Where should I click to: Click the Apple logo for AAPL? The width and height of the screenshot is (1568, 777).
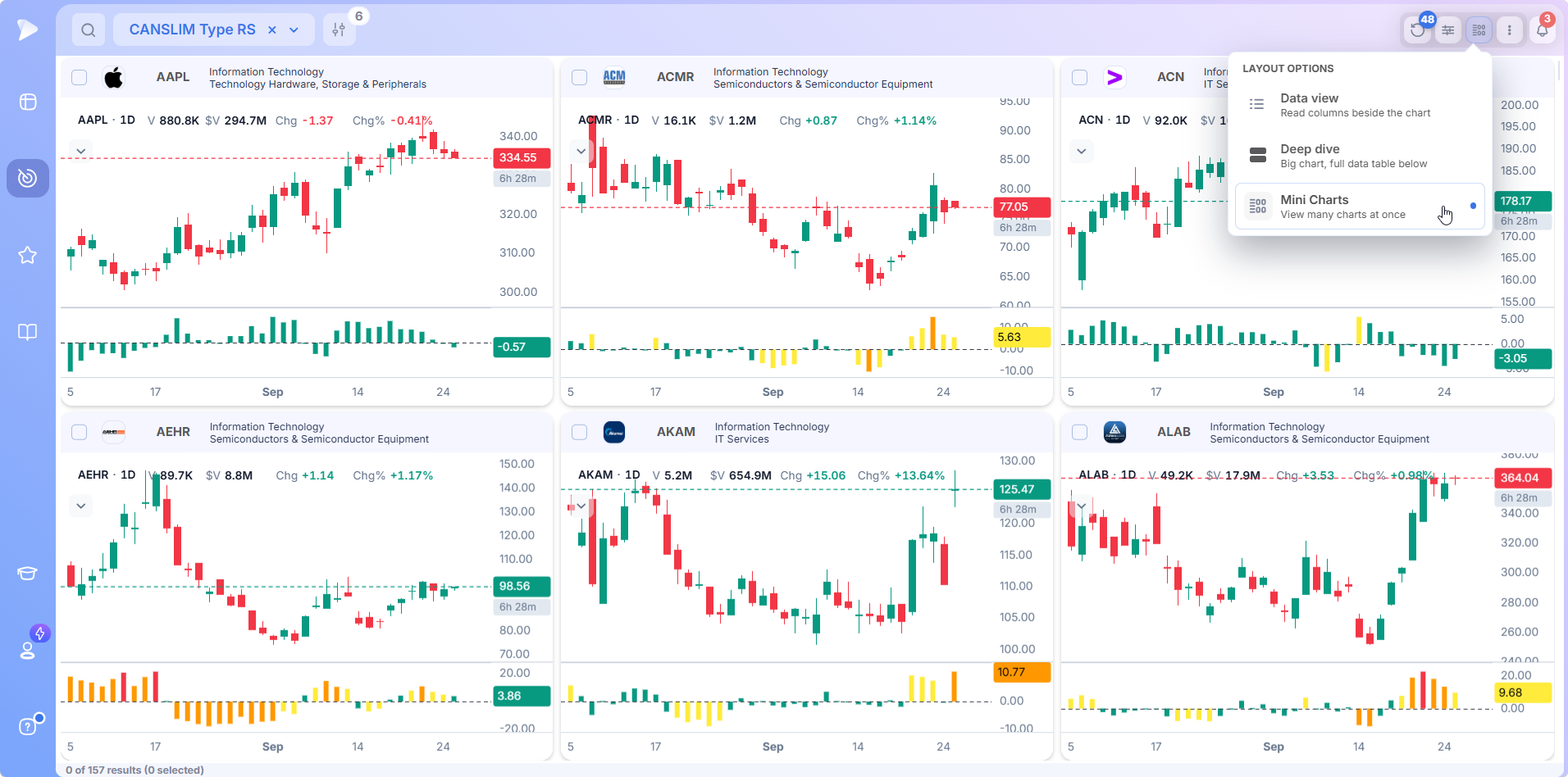114,78
